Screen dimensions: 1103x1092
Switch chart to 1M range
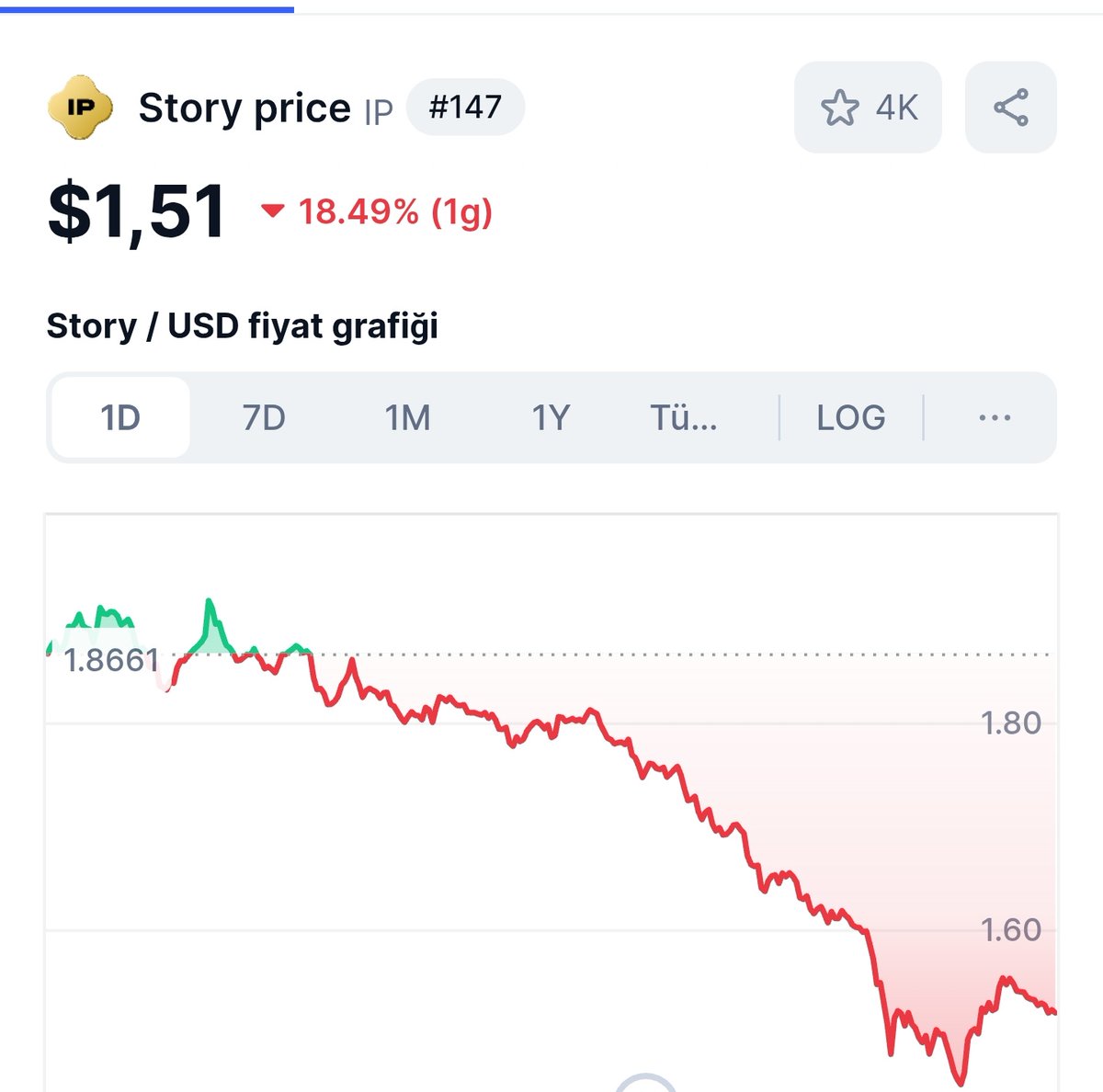[407, 418]
